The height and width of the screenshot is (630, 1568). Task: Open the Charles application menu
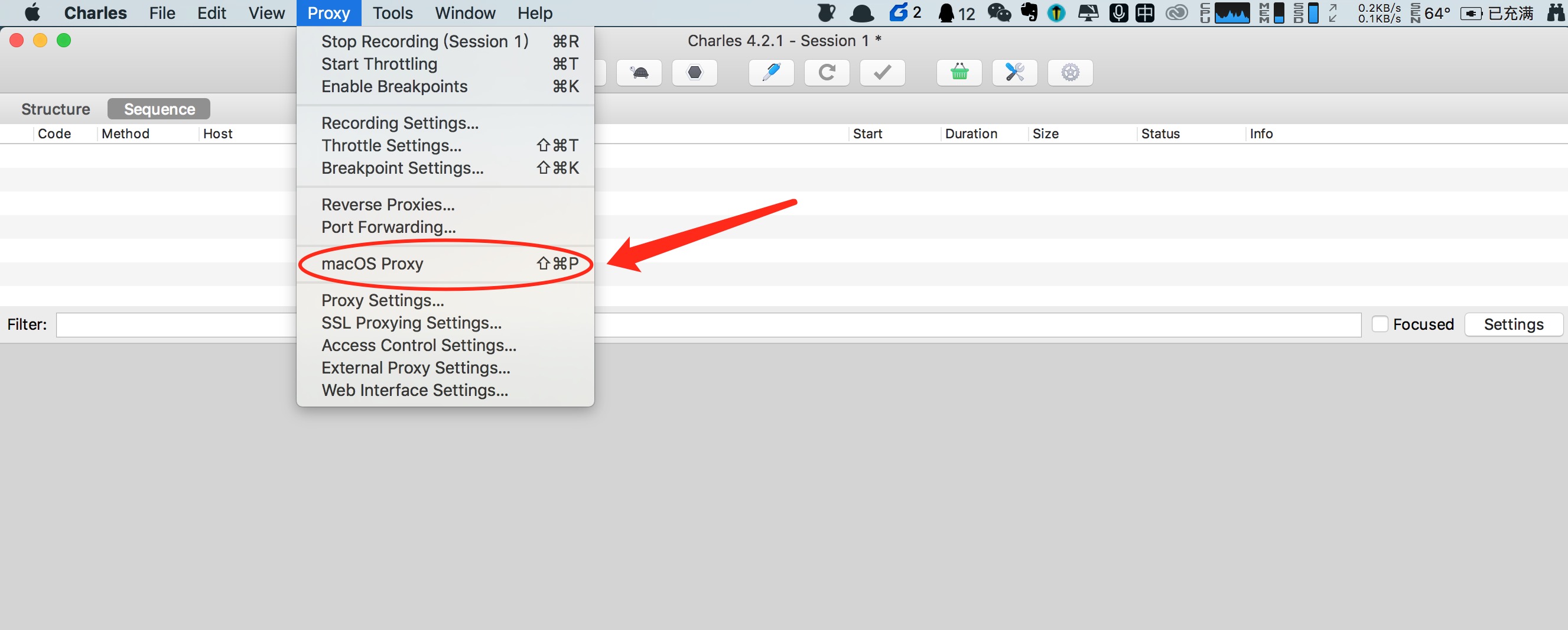(96, 13)
